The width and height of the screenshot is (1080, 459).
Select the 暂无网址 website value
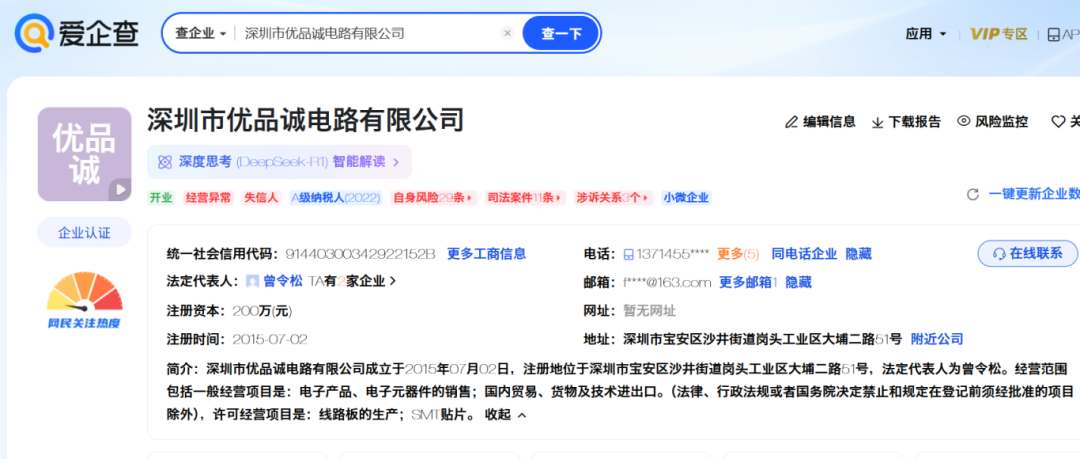tap(650, 311)
